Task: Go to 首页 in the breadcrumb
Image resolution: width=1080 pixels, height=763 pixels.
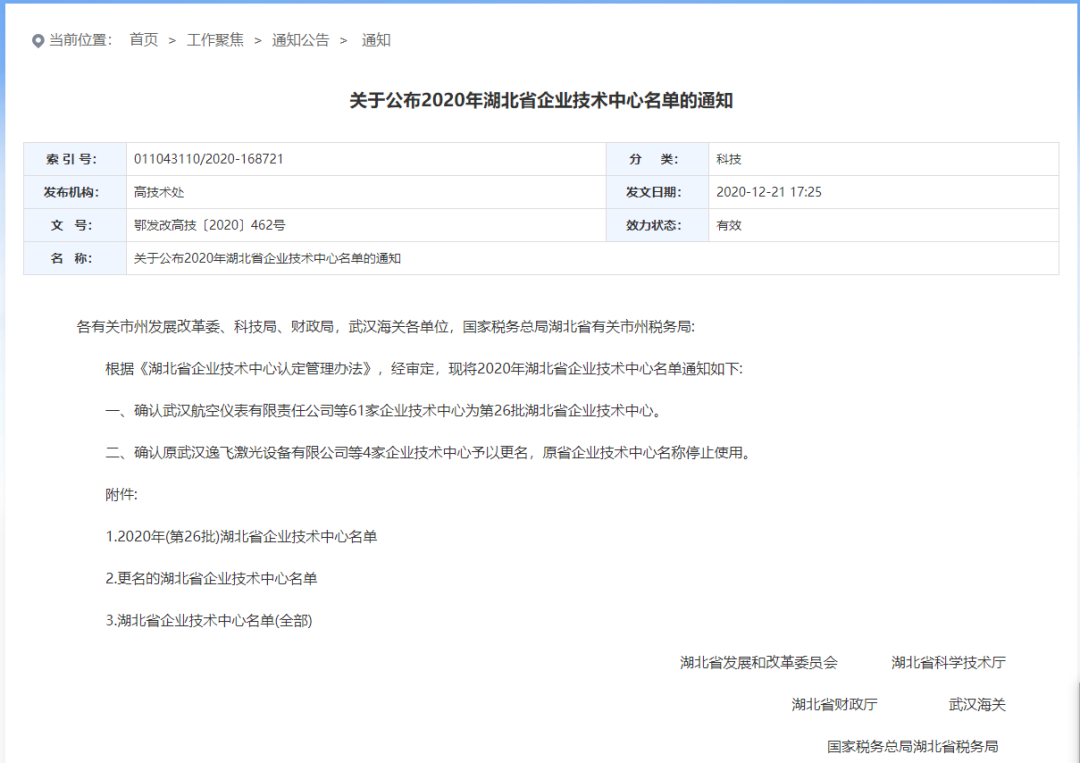Action: pos(143,40)
